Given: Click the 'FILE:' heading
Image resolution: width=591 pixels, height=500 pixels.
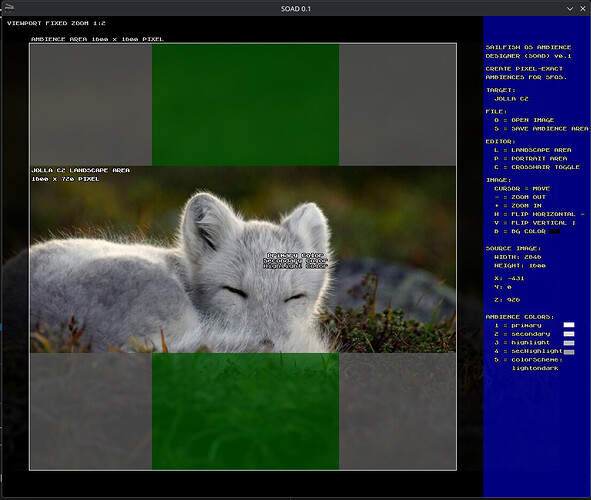Looking at the screenshot, I should (496, 112).
